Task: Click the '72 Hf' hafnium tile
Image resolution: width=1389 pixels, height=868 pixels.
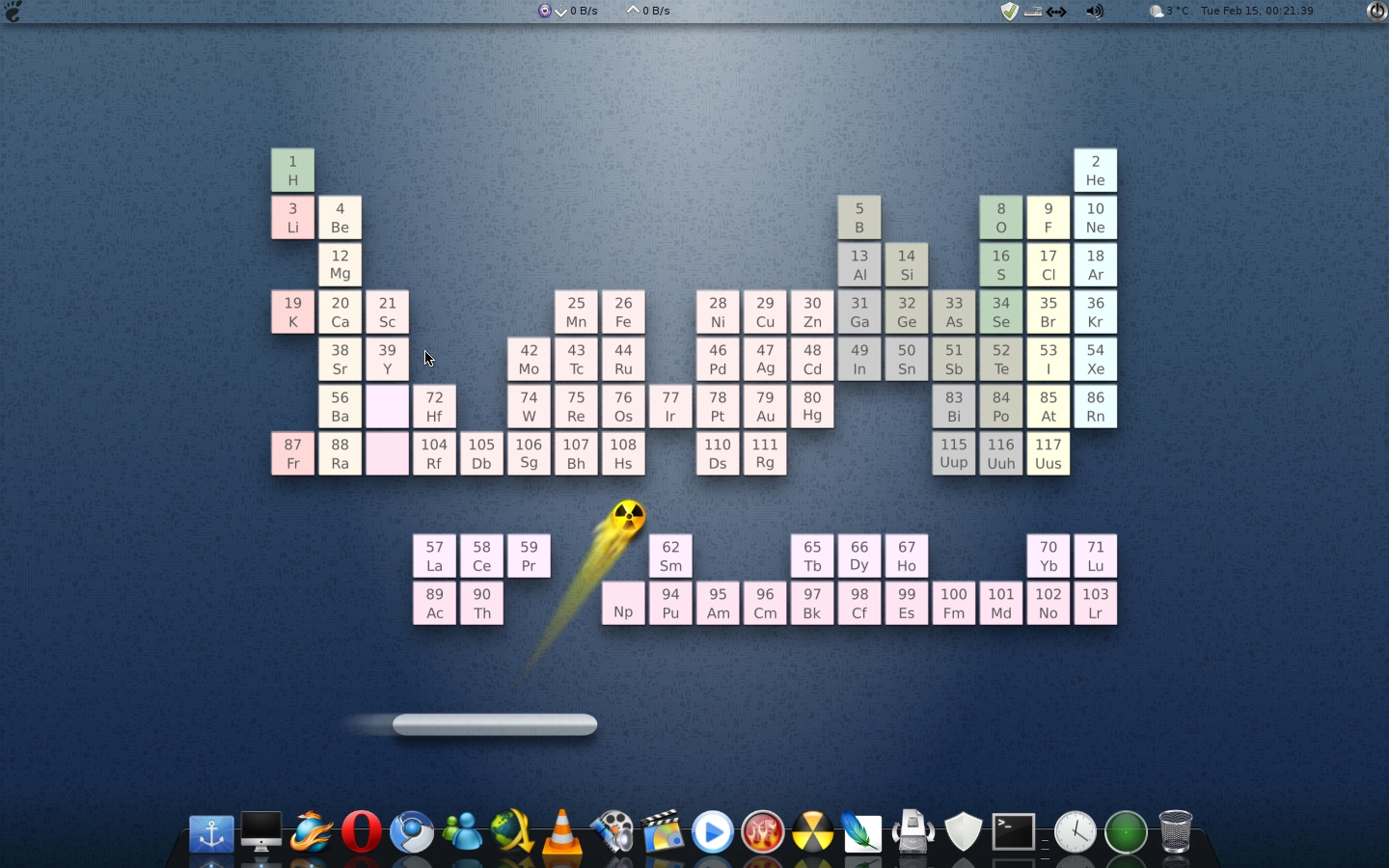Action: click(435, 407)
